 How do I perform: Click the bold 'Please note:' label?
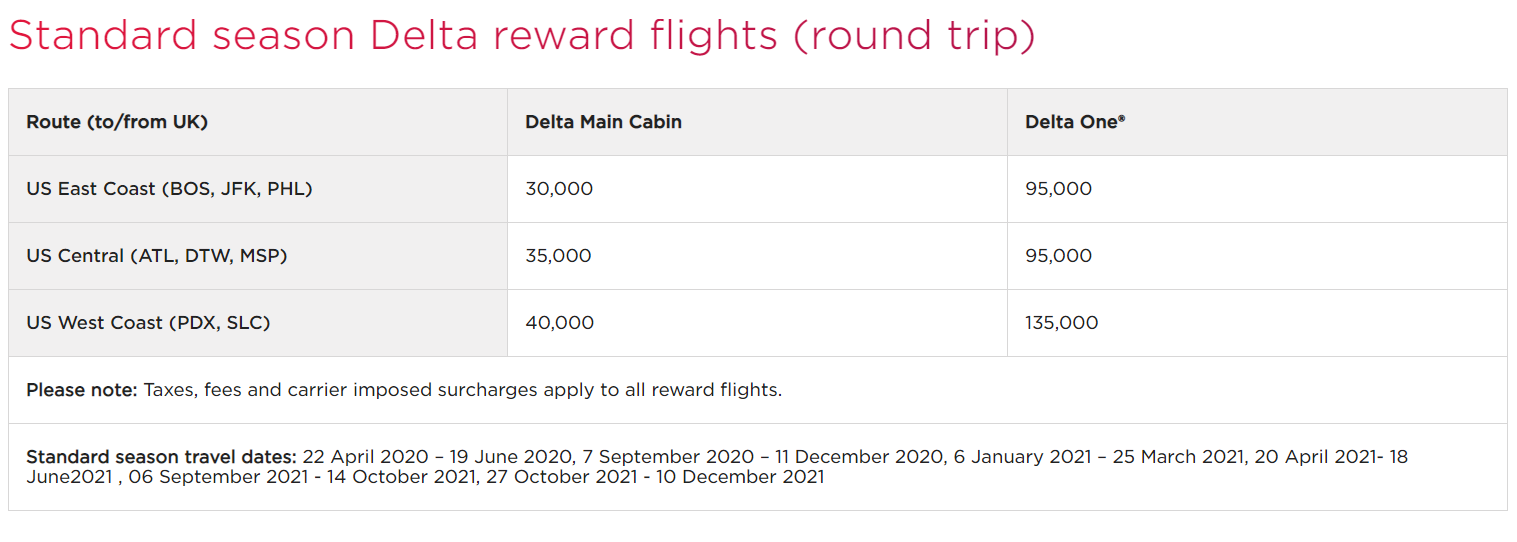(x=81, y=390)
